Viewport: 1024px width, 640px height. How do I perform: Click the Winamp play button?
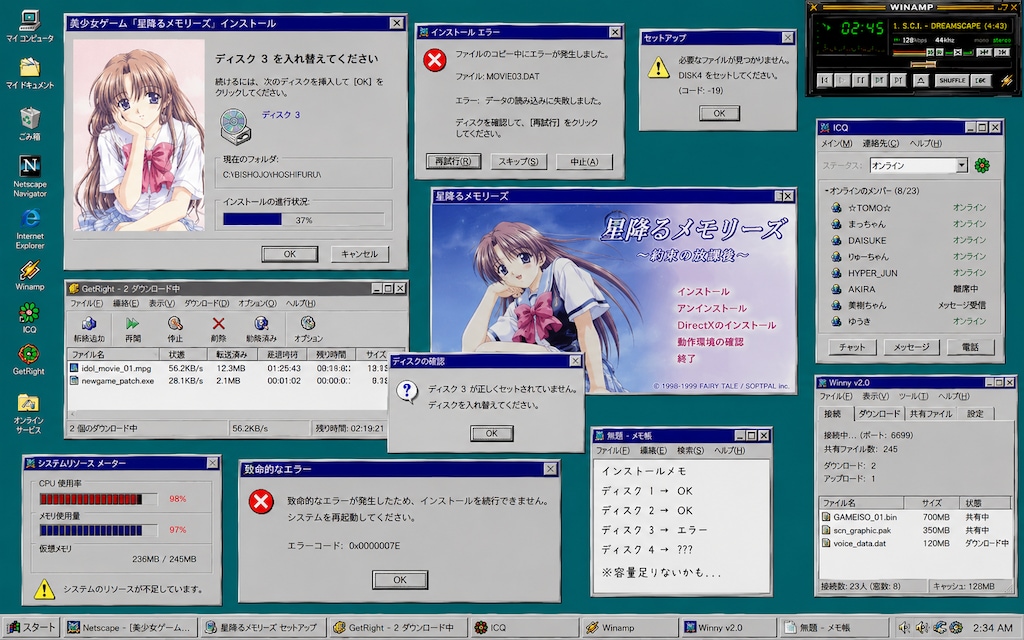[x=843, y=80]
